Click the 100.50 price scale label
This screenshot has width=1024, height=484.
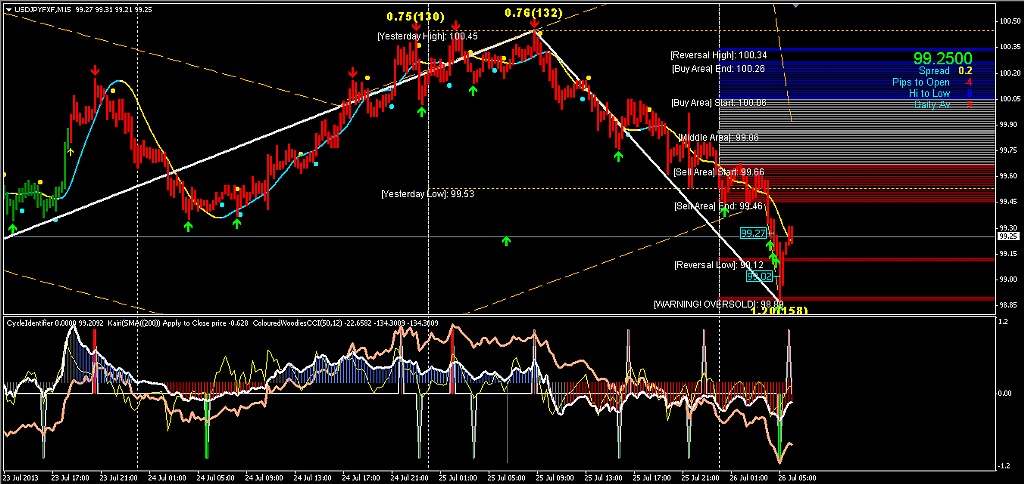[1009, 22]
